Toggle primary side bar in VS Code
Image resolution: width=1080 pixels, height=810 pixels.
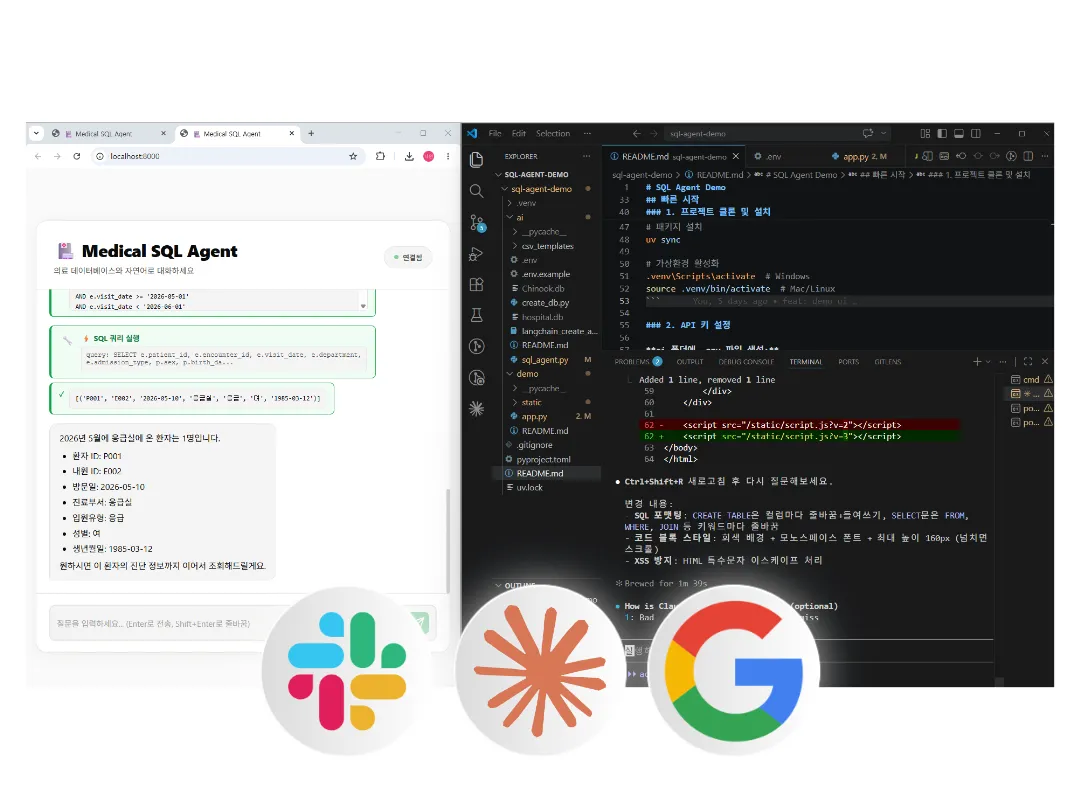[942, 133]
